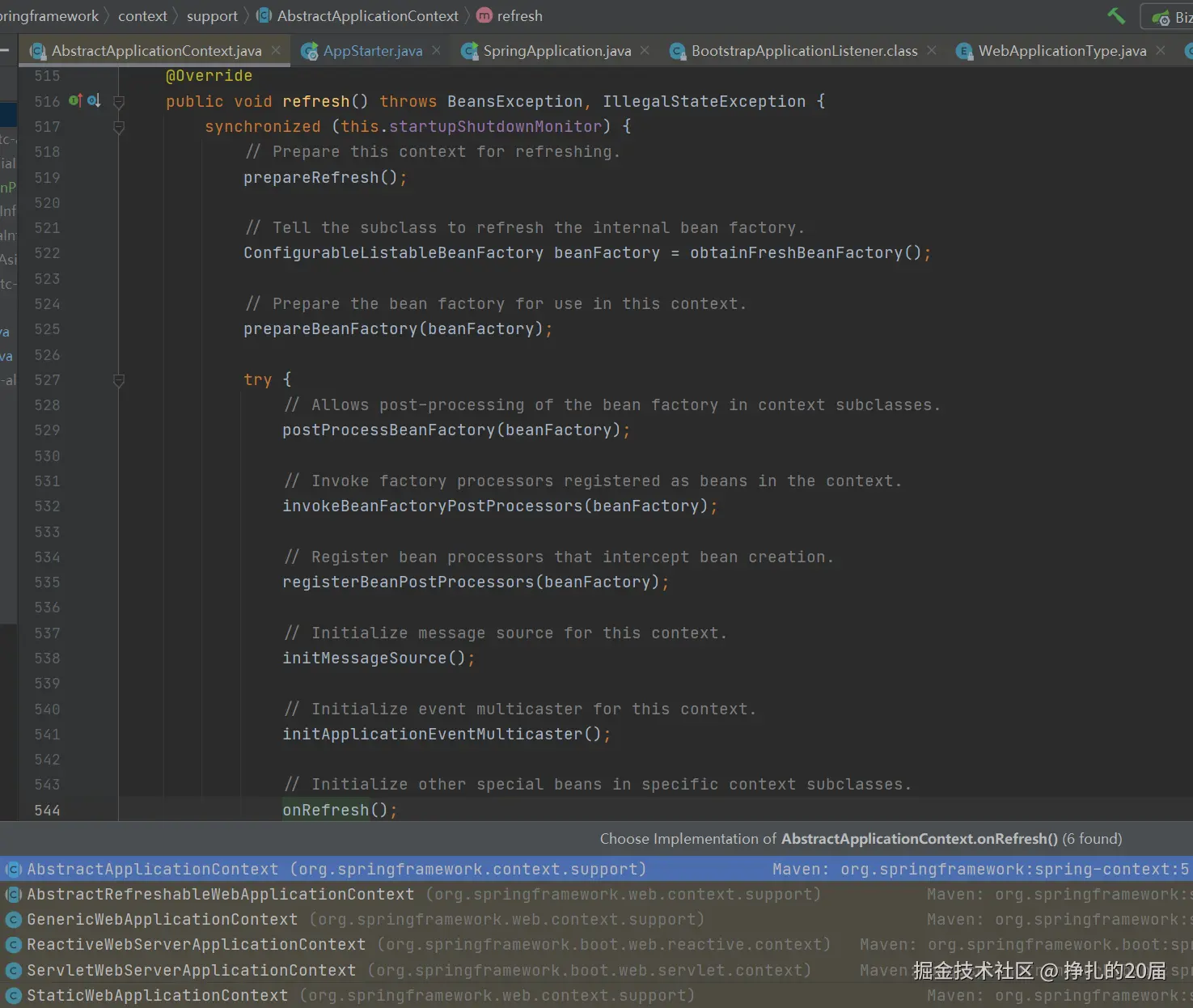Choose GenericWebApplicationContext implementation

click(596, 919)
